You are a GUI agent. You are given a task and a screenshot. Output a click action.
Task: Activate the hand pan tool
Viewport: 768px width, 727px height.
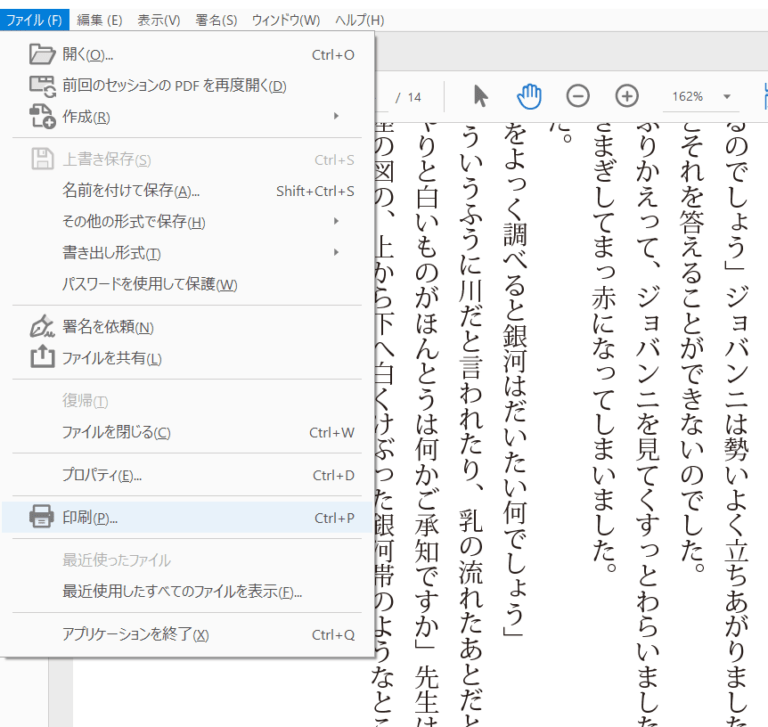click(528, 96)
